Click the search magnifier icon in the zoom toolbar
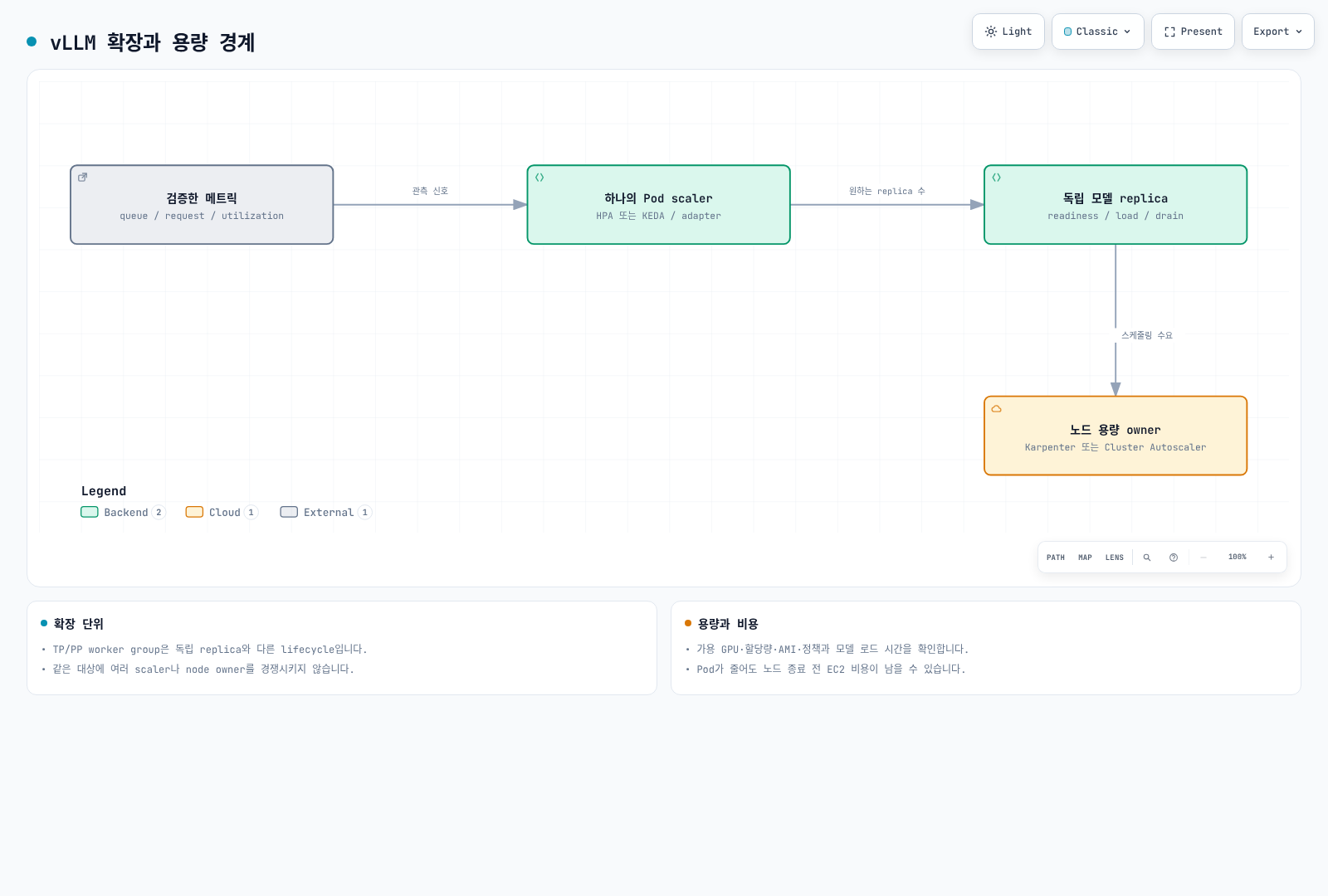 point(1147,558)
